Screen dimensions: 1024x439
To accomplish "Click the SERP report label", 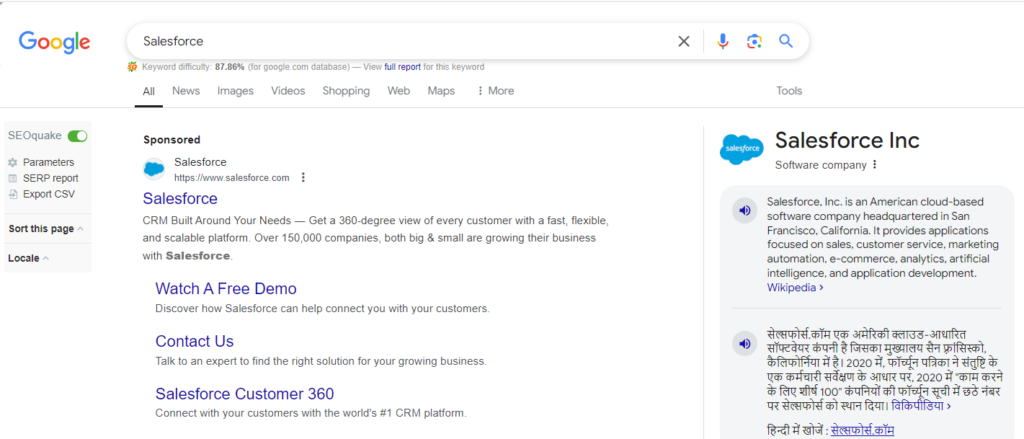I will (x=50, y=178).
